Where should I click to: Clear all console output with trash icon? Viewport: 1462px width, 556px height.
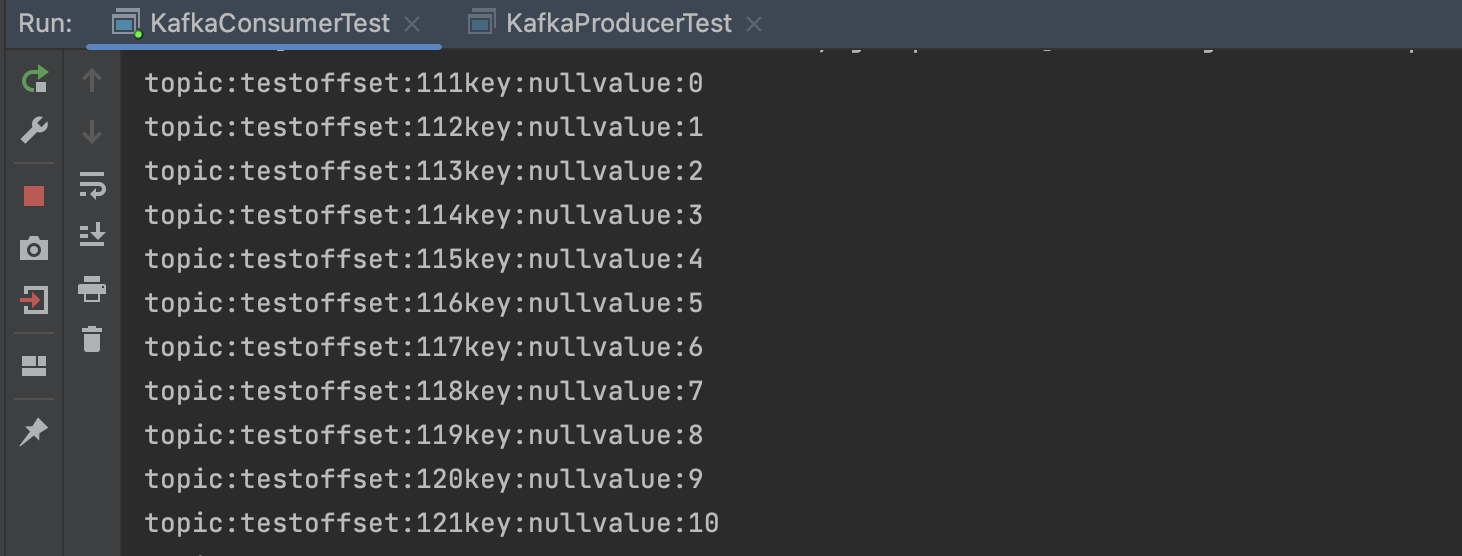[92, 339]
